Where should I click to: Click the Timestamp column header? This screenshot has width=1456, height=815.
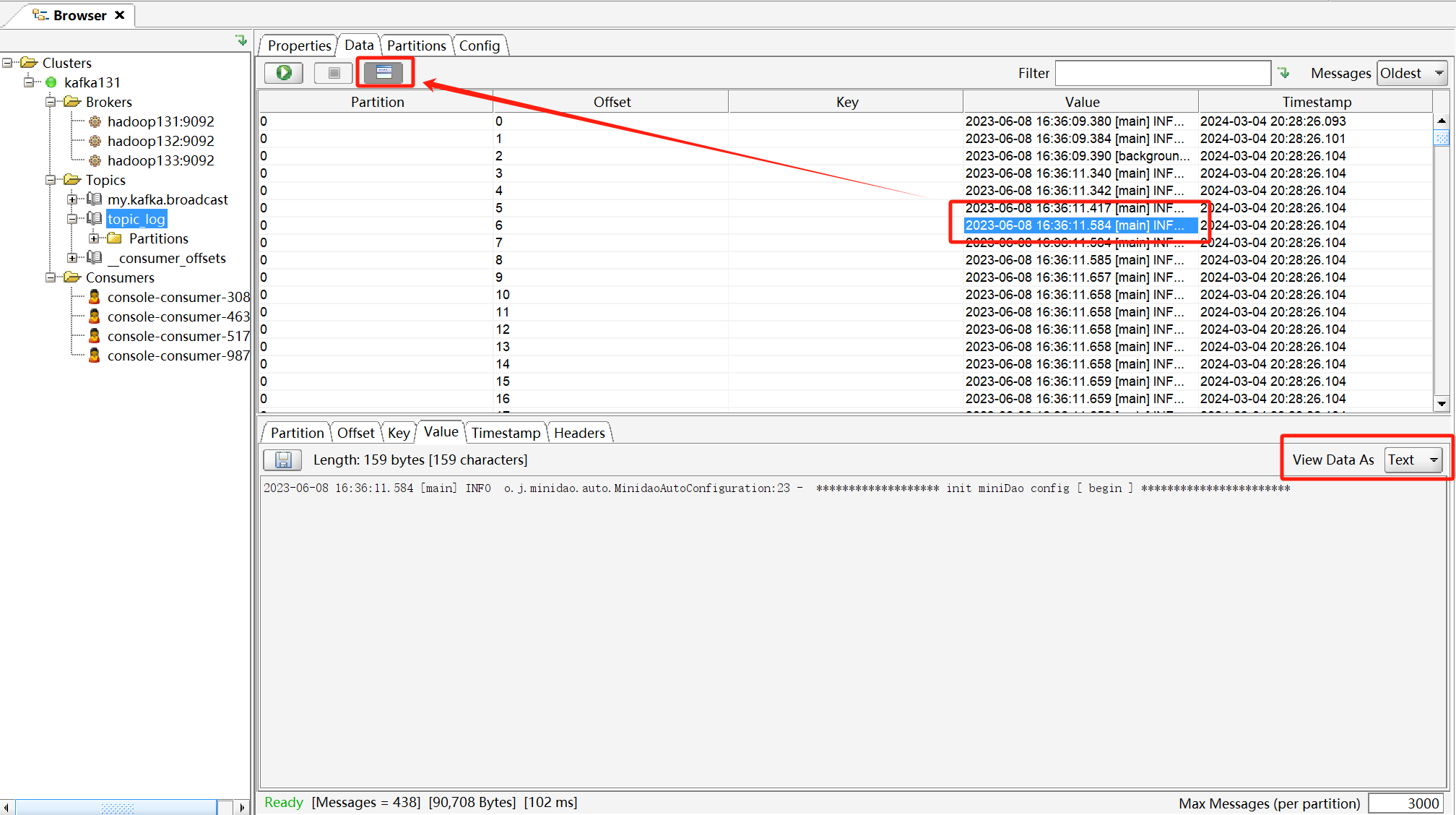pos(1316,102)
